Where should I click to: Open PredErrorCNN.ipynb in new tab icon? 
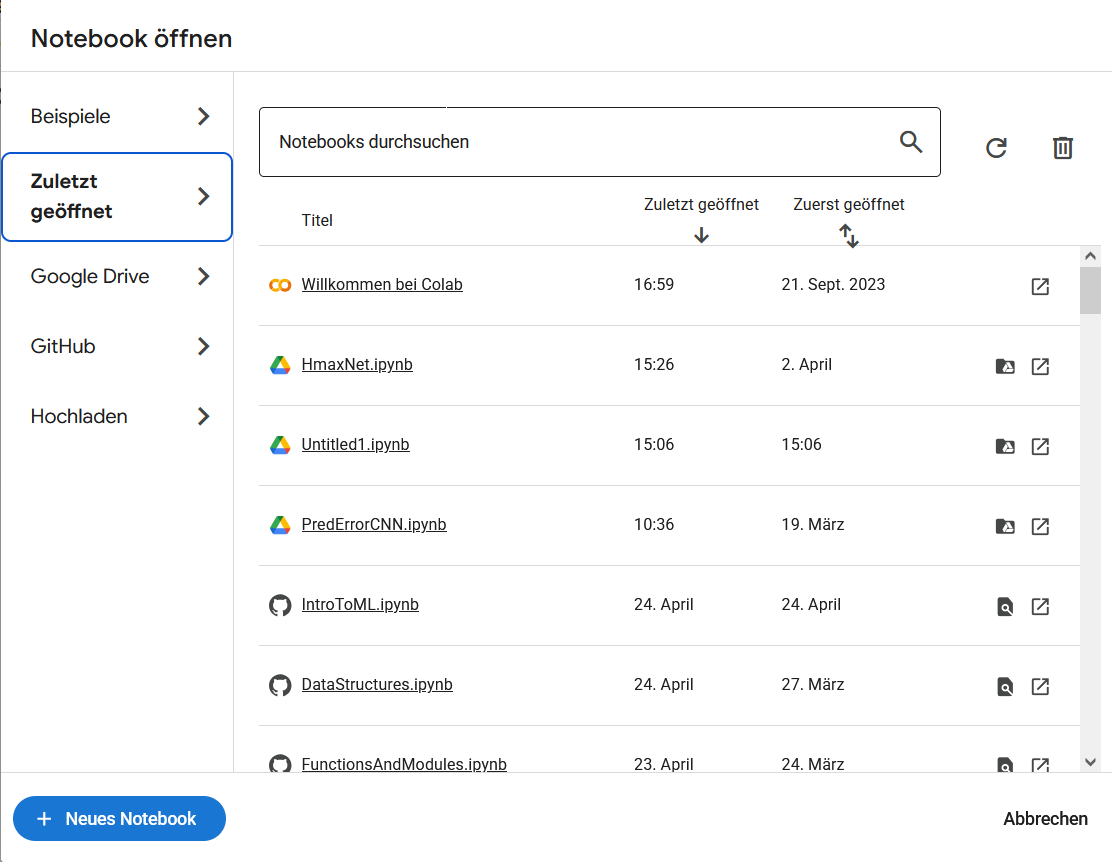point(1040,526)
